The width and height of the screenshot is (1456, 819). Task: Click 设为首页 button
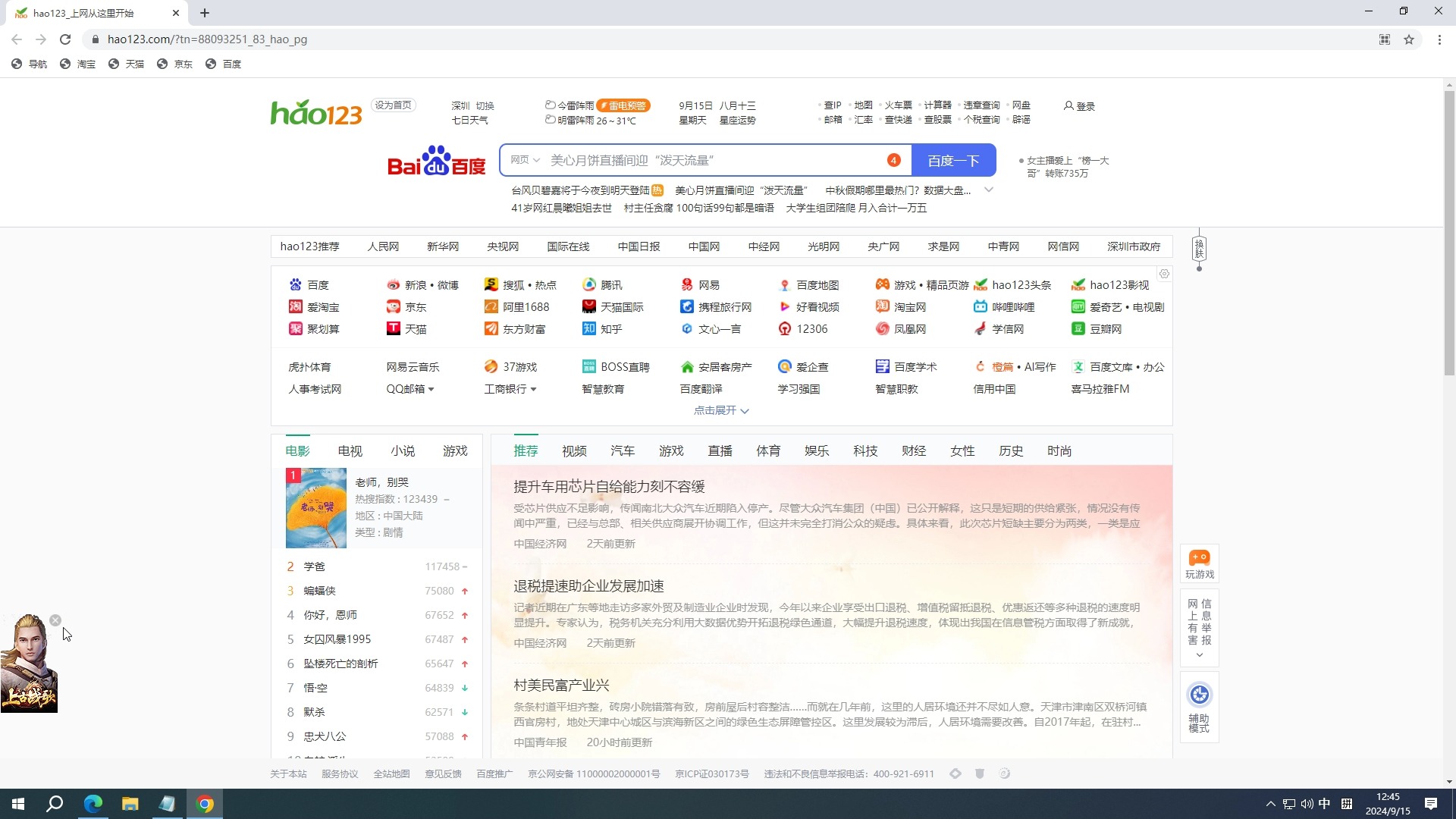click(x=394, y=105)
